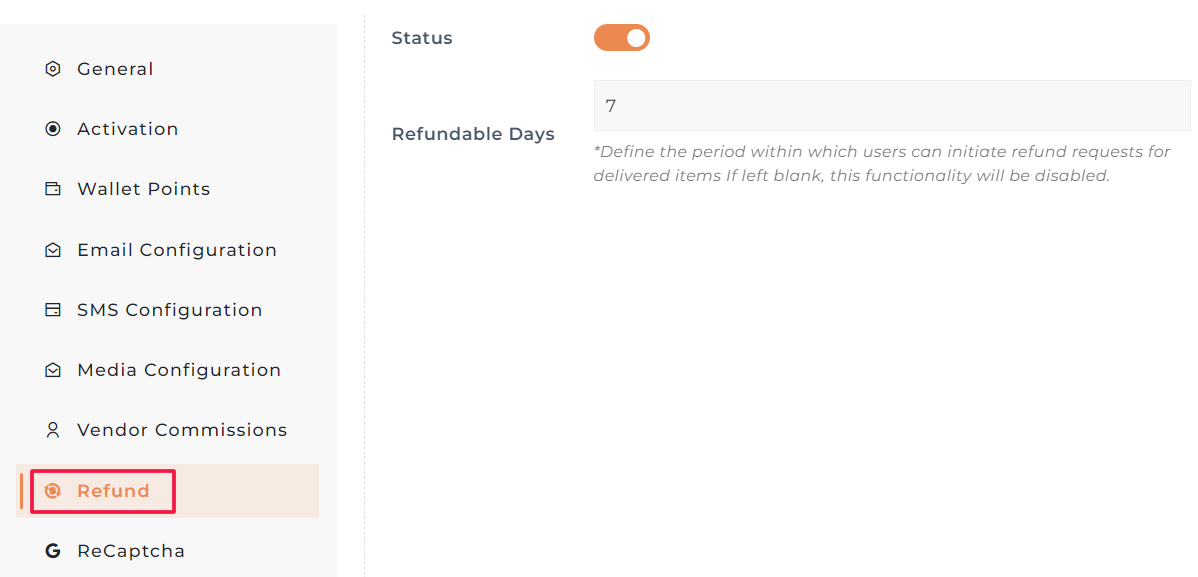Click the Email Configuration envelope icon
This screenshot has width=1198, height=577.
[53, 250]
